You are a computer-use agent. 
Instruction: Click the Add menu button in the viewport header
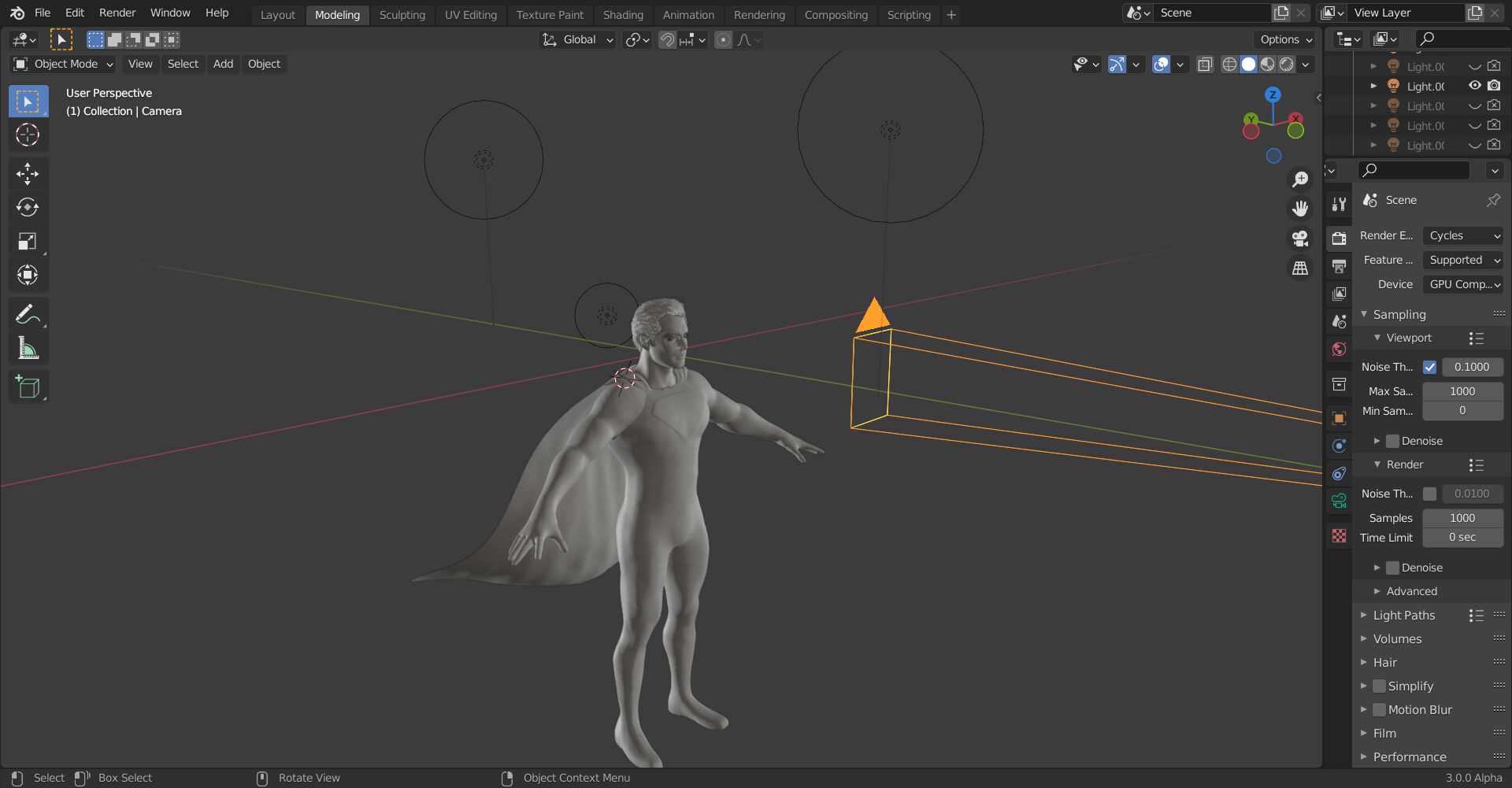pyautogui.click(x=223, y=64)
